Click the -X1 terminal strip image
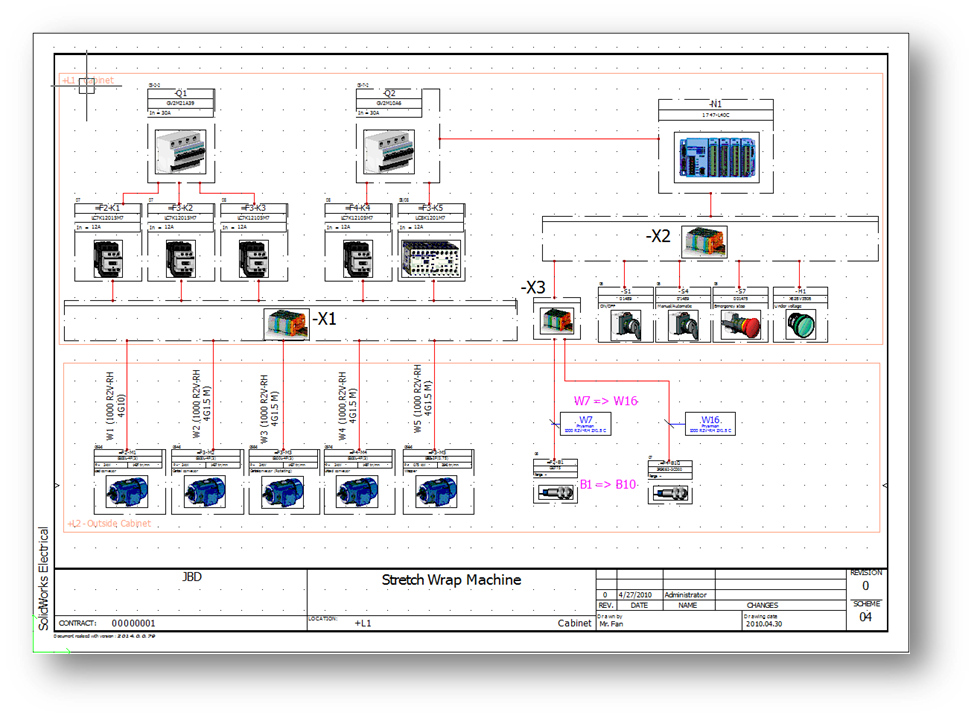This screenshot has height=719, width=975. point(287,323)
